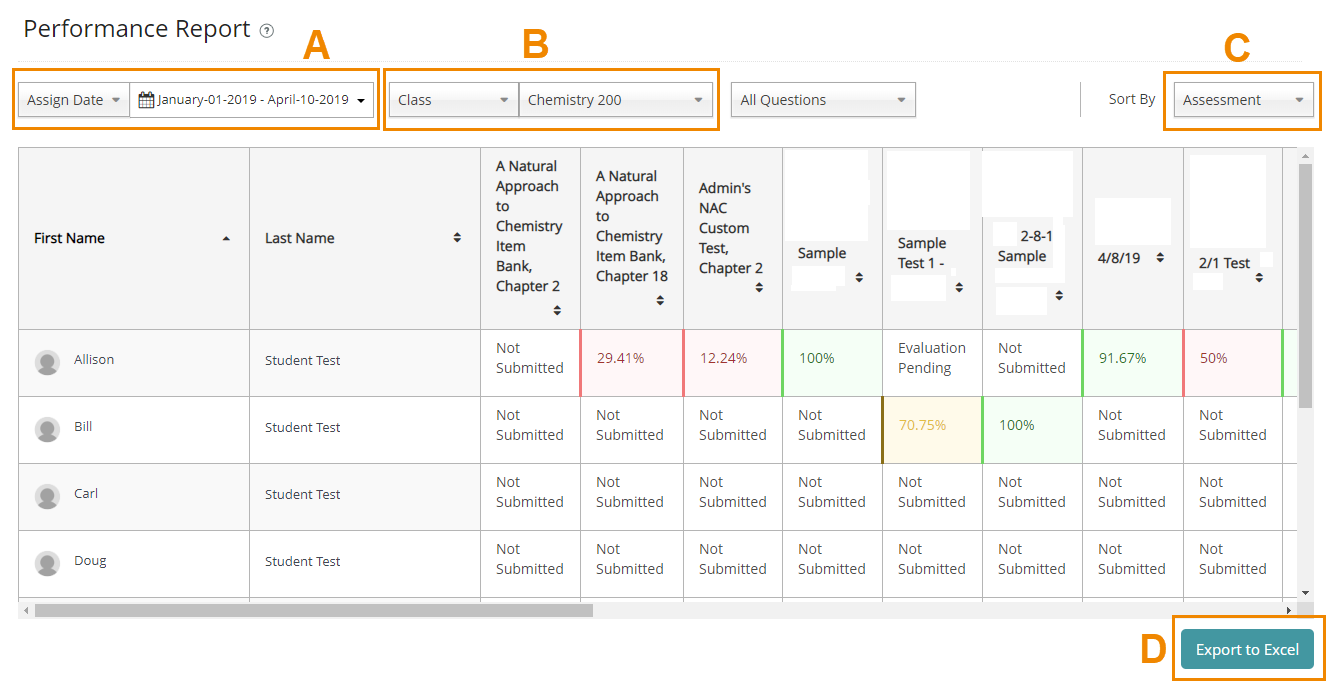Sort the 2/1 Test column
Screen dimensions: 1332x684
pos(1259,277)
